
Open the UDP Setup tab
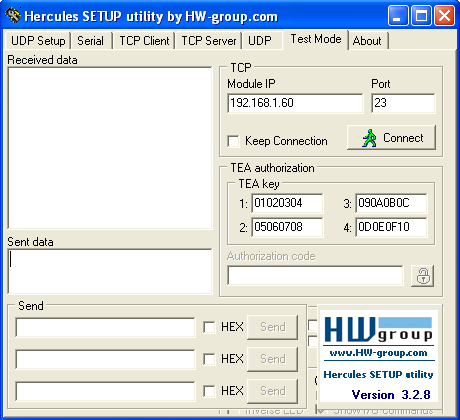tap(38, 41)
